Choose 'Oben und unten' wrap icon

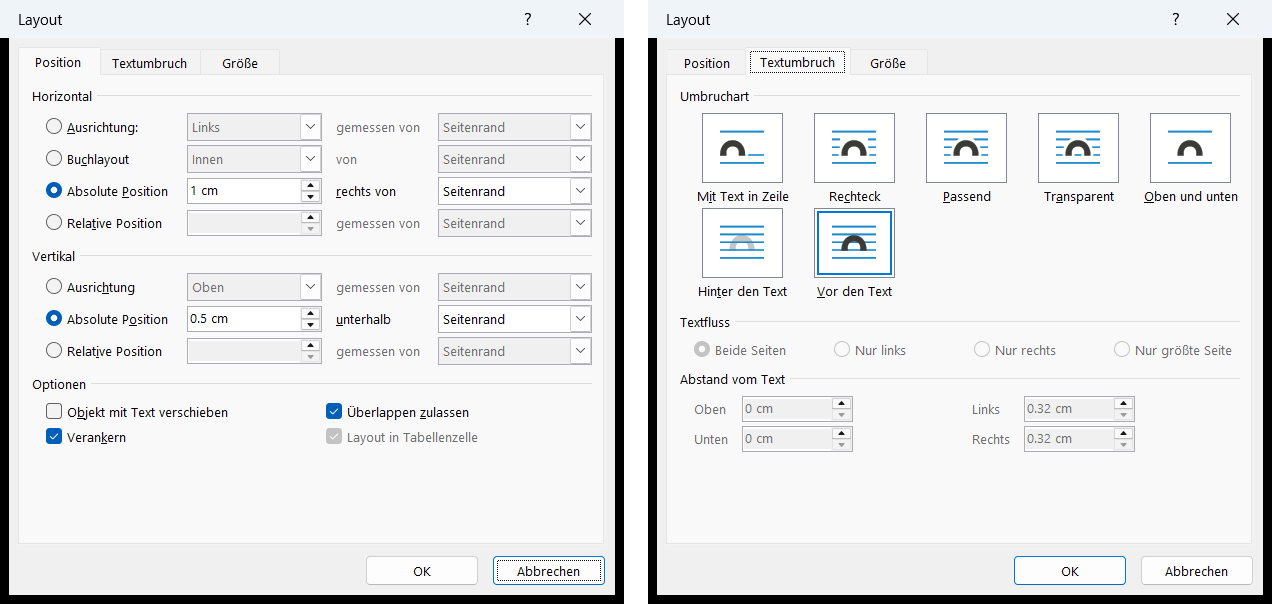click(x=1190, y=148)
